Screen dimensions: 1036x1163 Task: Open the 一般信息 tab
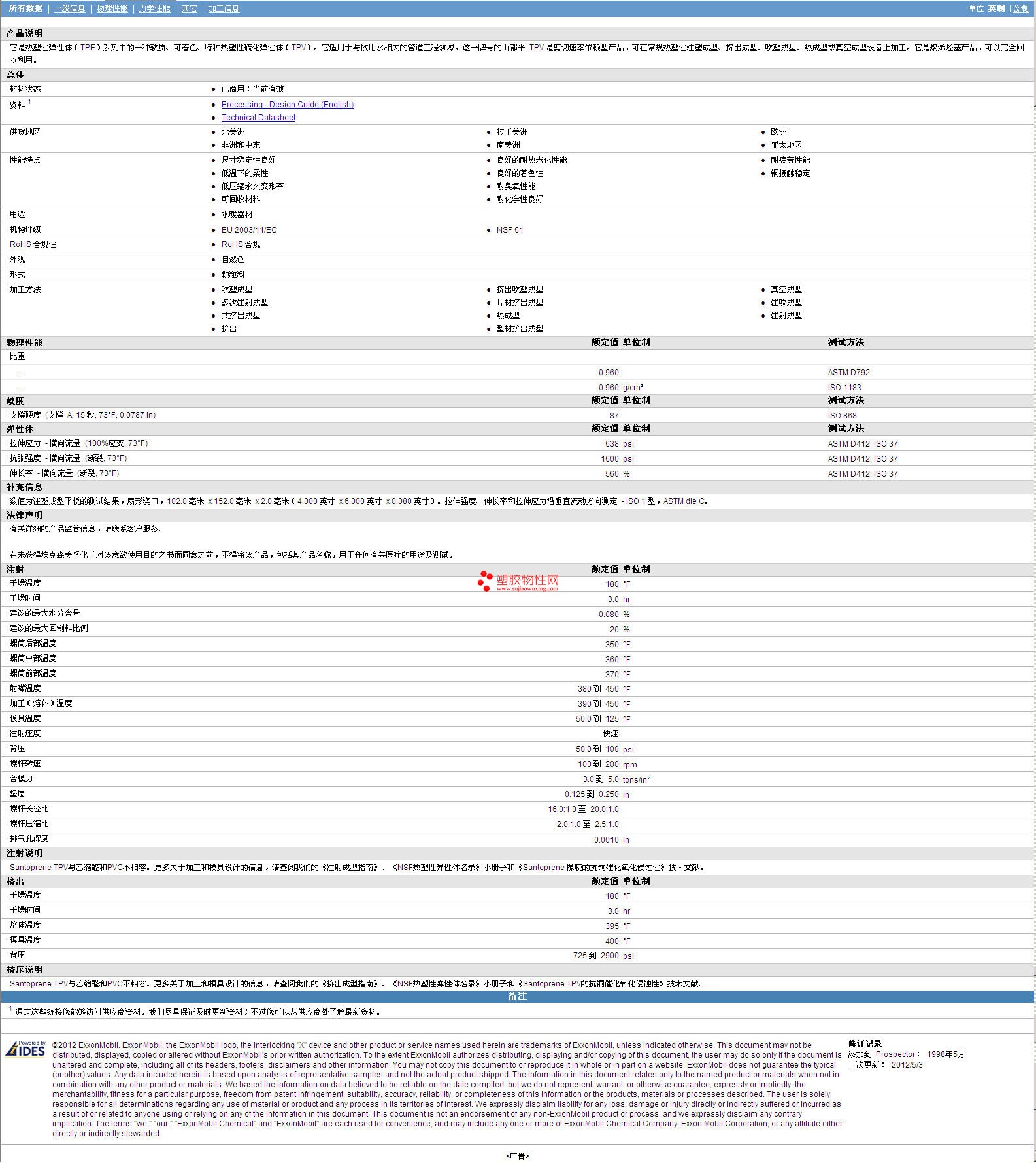(69, 8)
